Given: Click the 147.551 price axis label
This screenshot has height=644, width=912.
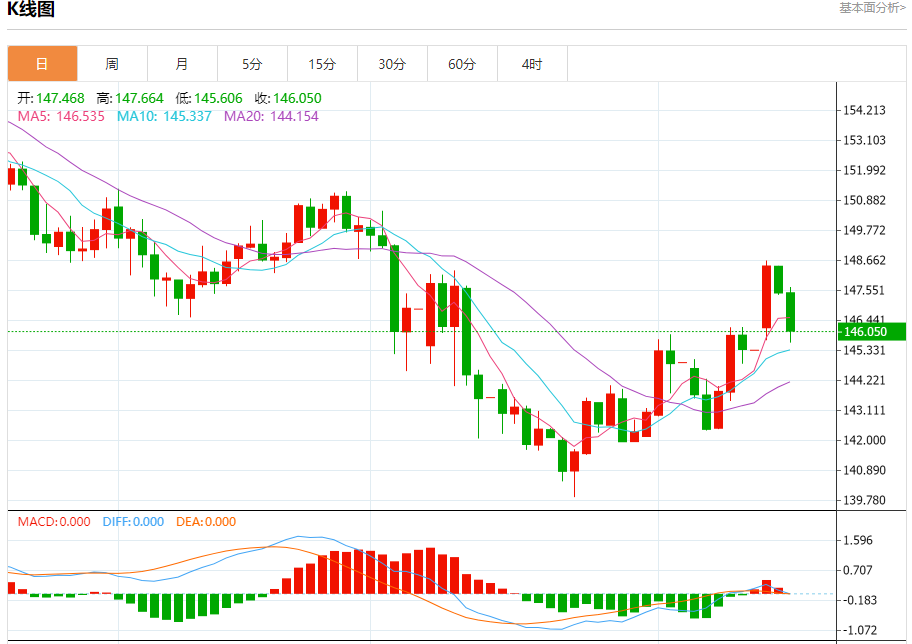Looking at the screenshot, I should click(x=864, y=290).
